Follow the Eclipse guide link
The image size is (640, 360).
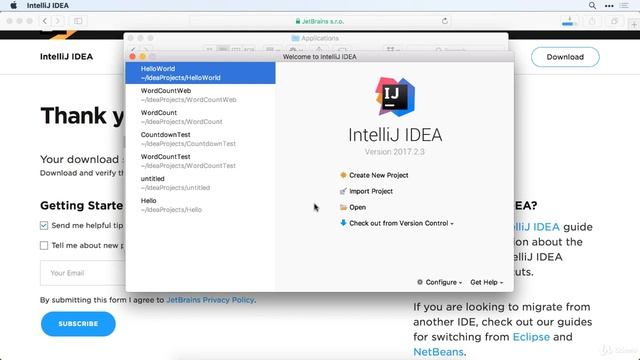click(531, 337)
